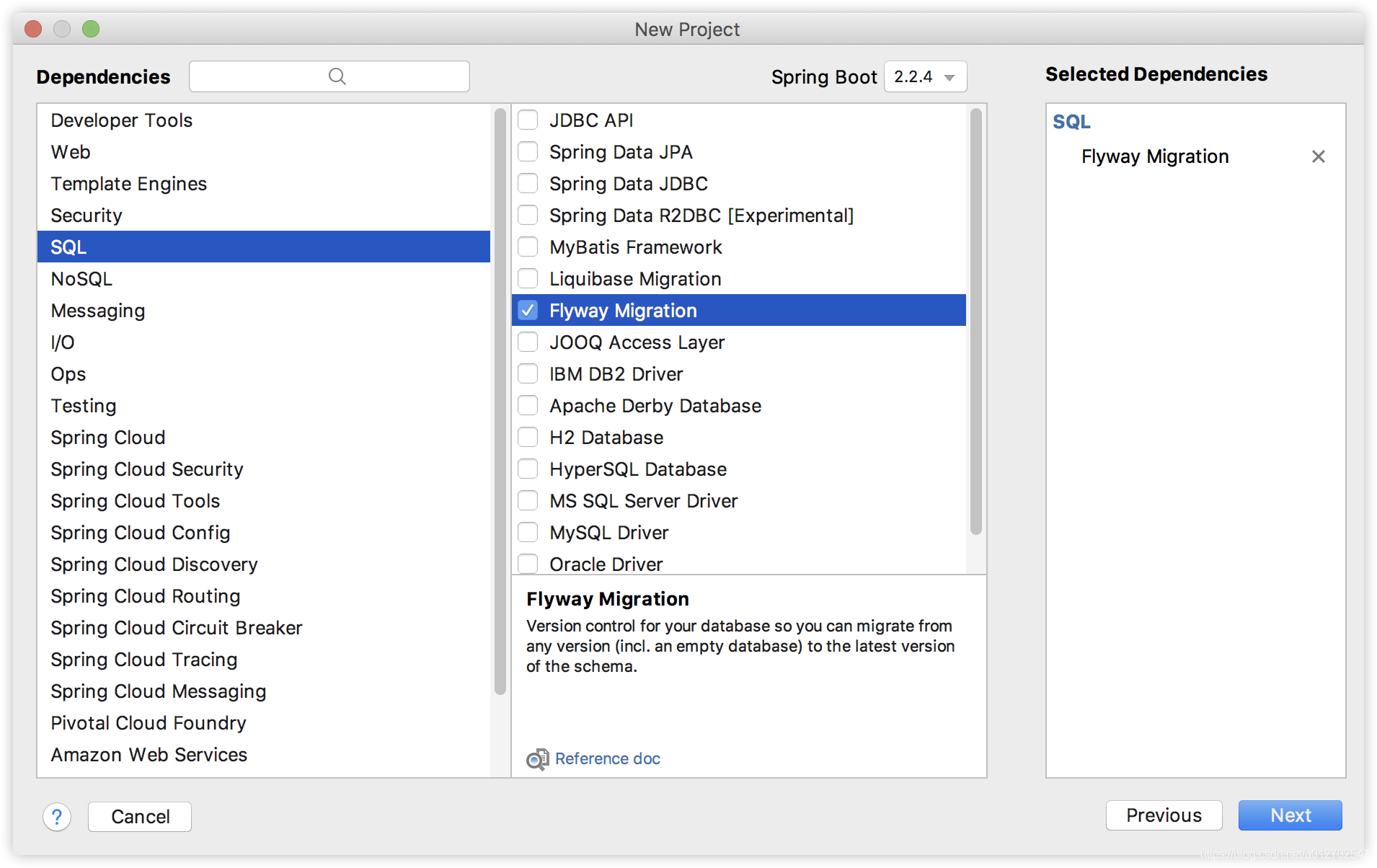Image resolution: width=1377 pixels, height=868 pixels.
Task: Enable MySQL Driver dependency
Action: [528, 532]
